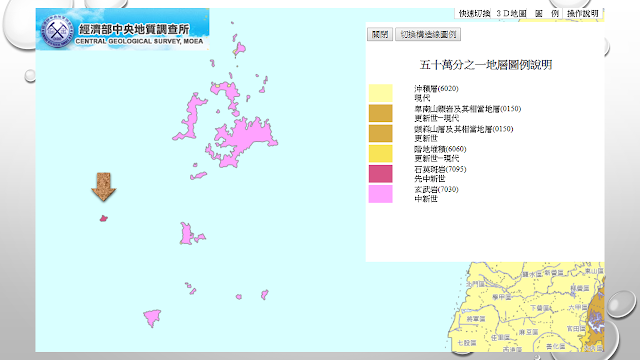
Task: Click the small dark-pink quartz porphyry island
Action: tap(104, 219)
